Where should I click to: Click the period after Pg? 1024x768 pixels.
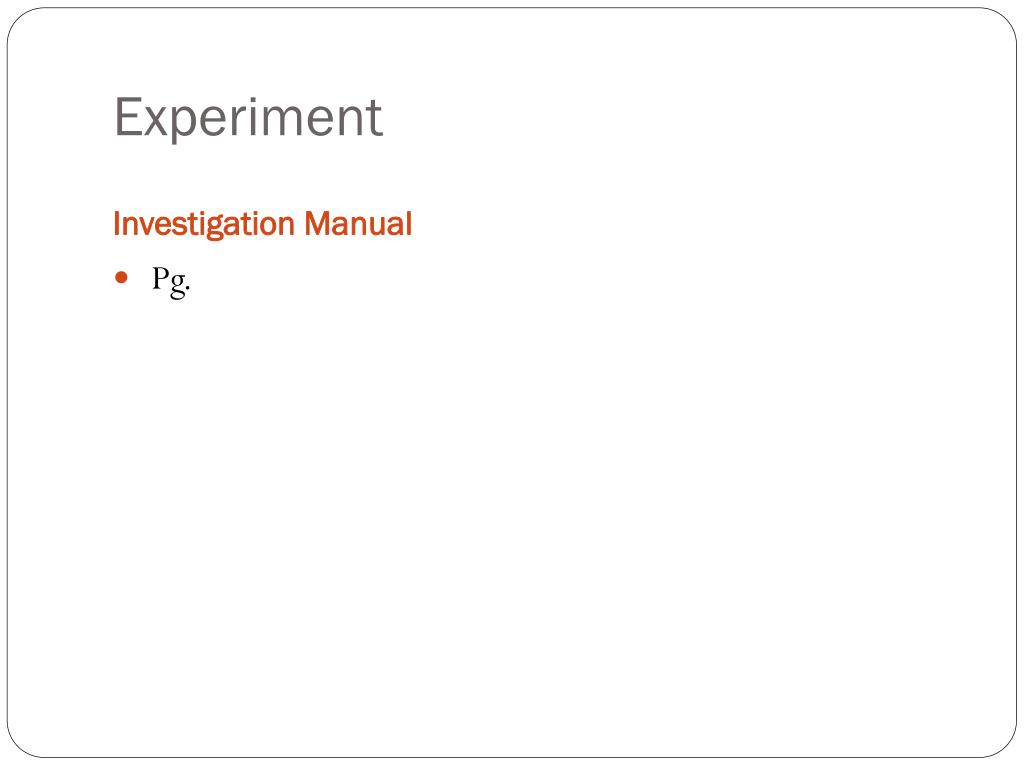(x=188, y=287)
